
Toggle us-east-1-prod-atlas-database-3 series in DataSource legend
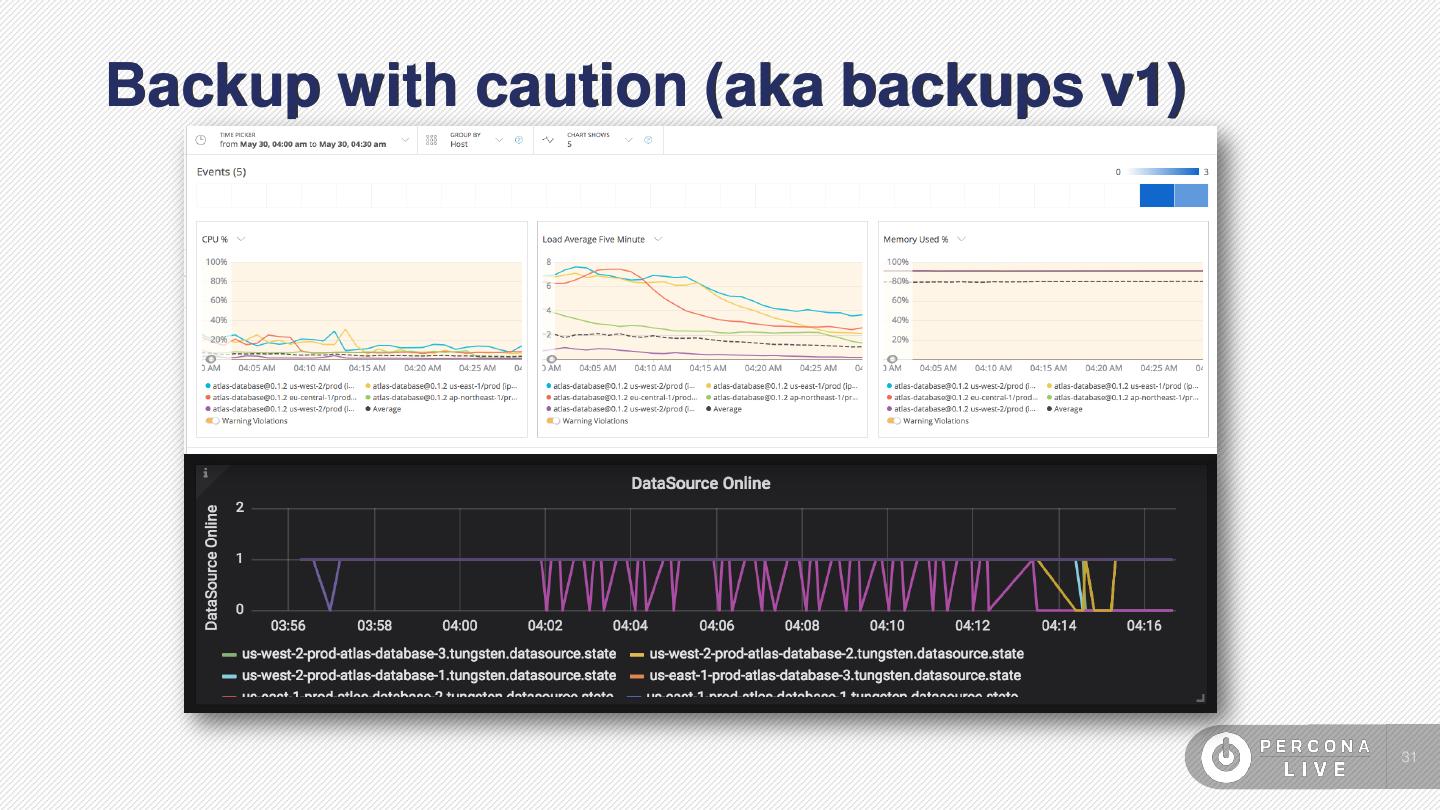825,676
